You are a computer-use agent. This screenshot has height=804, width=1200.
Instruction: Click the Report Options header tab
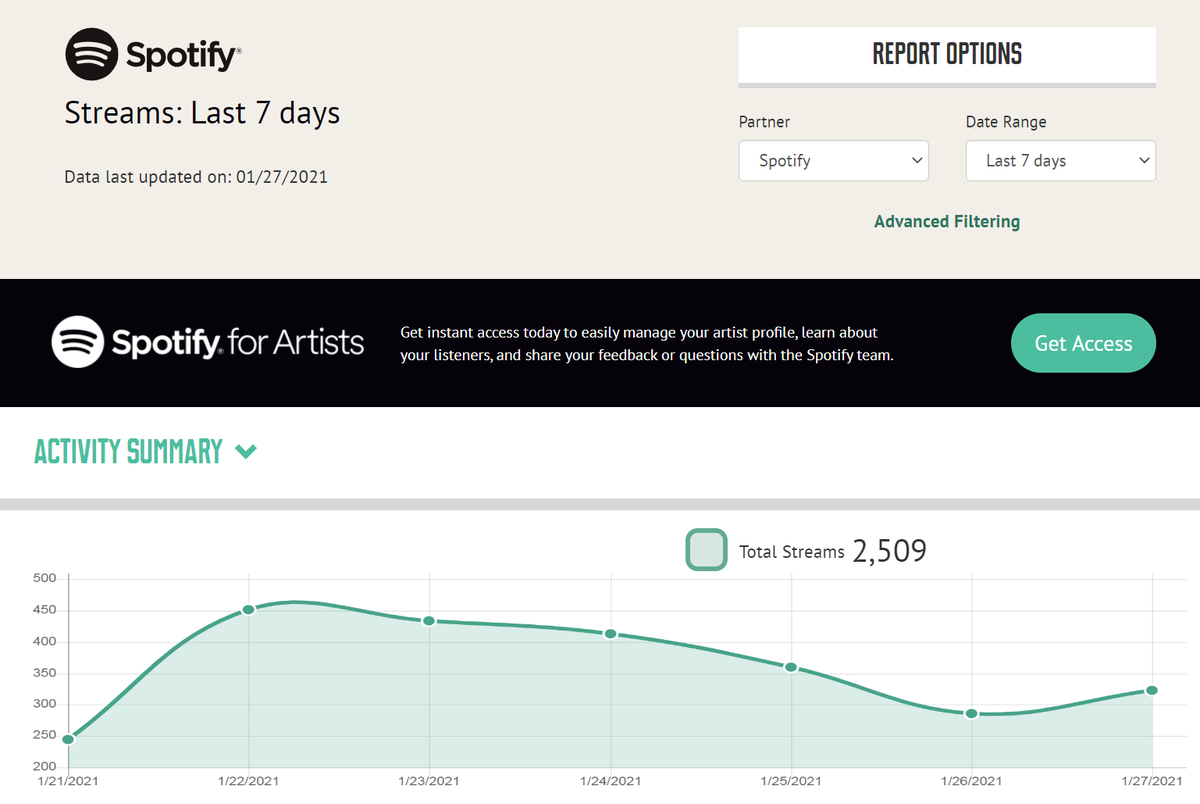[x=946, y=54]
